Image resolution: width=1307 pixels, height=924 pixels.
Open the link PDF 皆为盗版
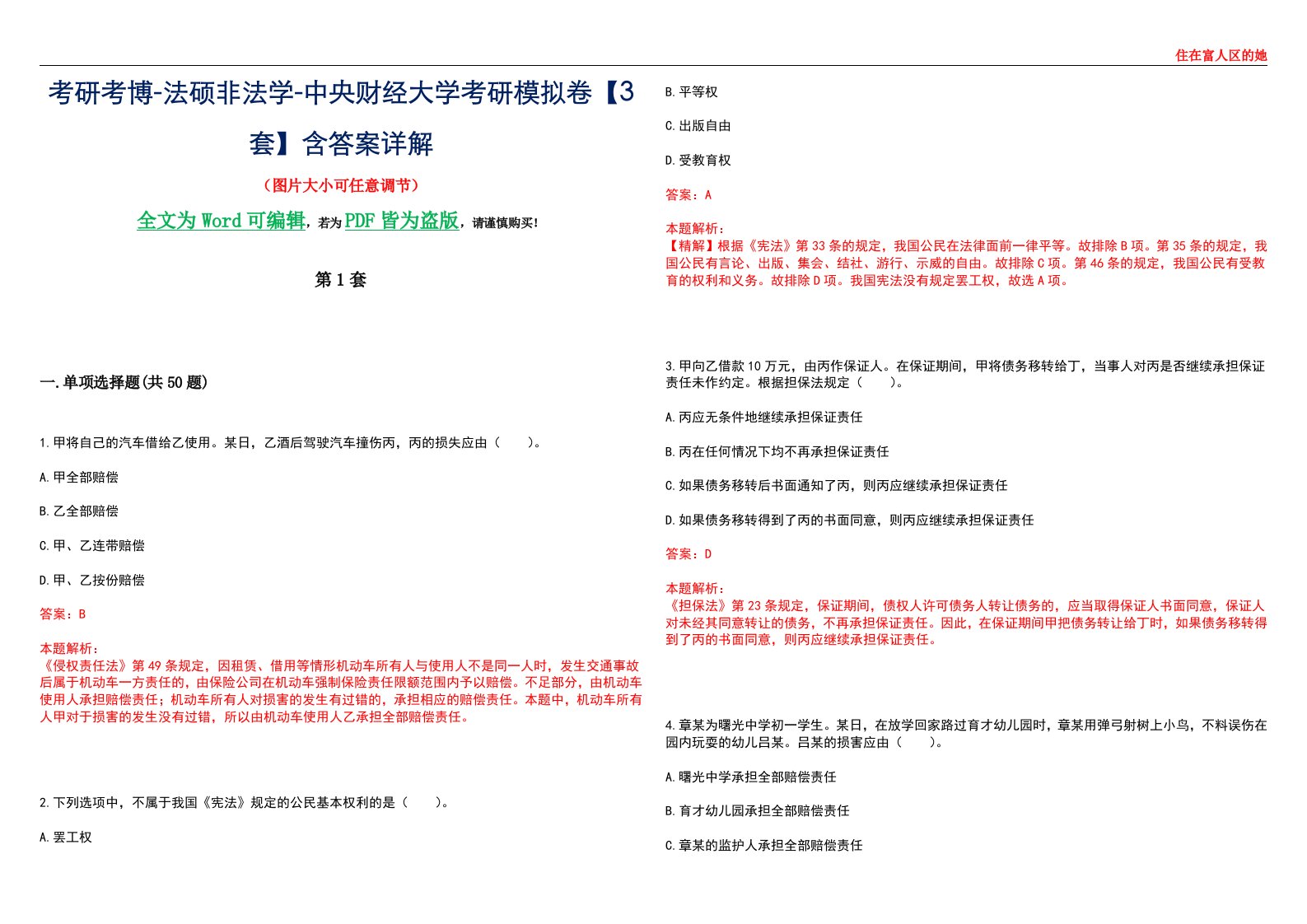[x=401, y=221]
